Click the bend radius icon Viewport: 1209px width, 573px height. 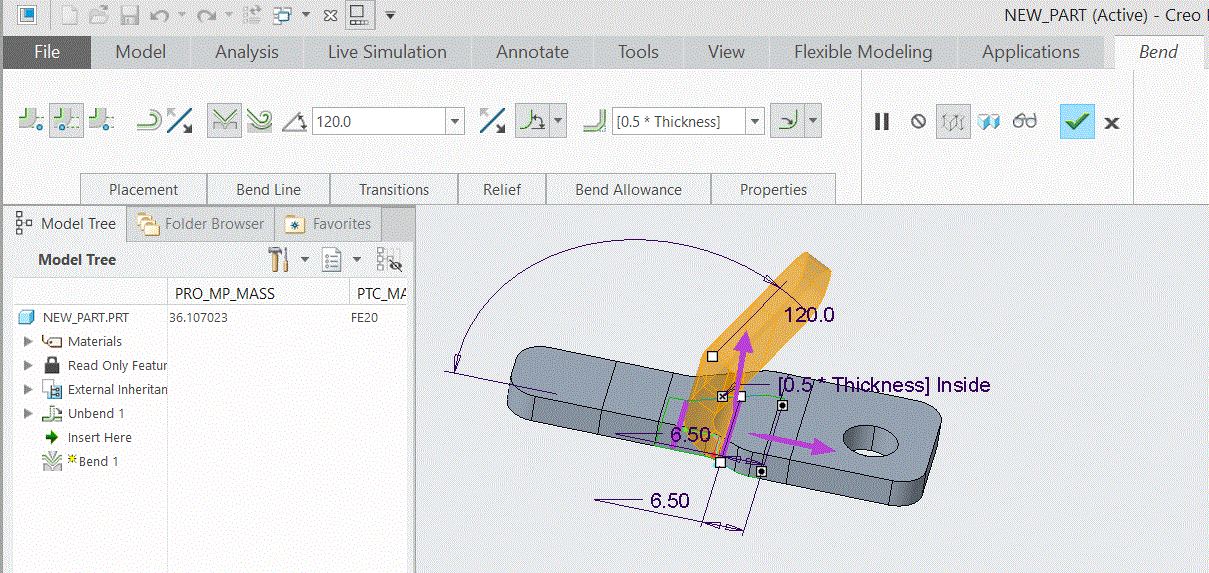click(x=595, y=121)
